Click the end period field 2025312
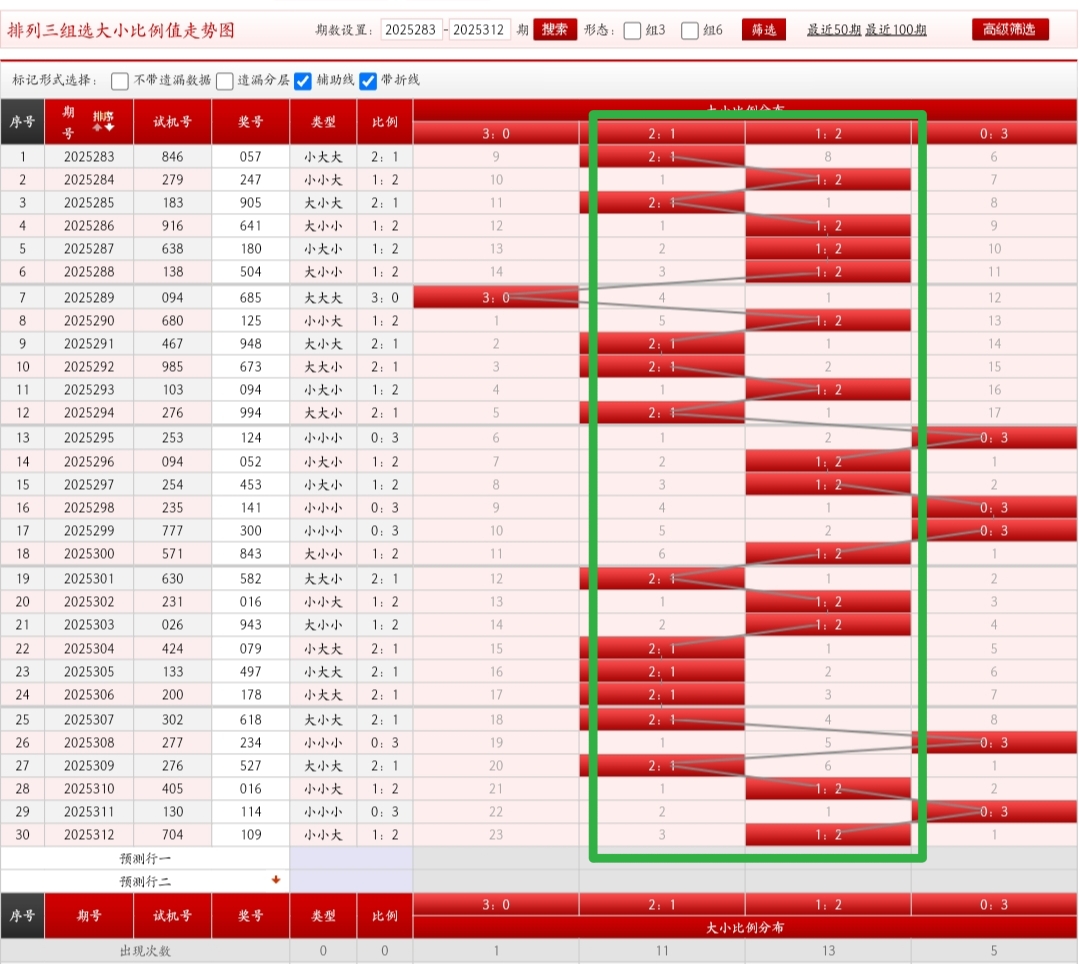The height and width of the screenshot is (964, 1080). pyautogui.click(x=479, y=30)
